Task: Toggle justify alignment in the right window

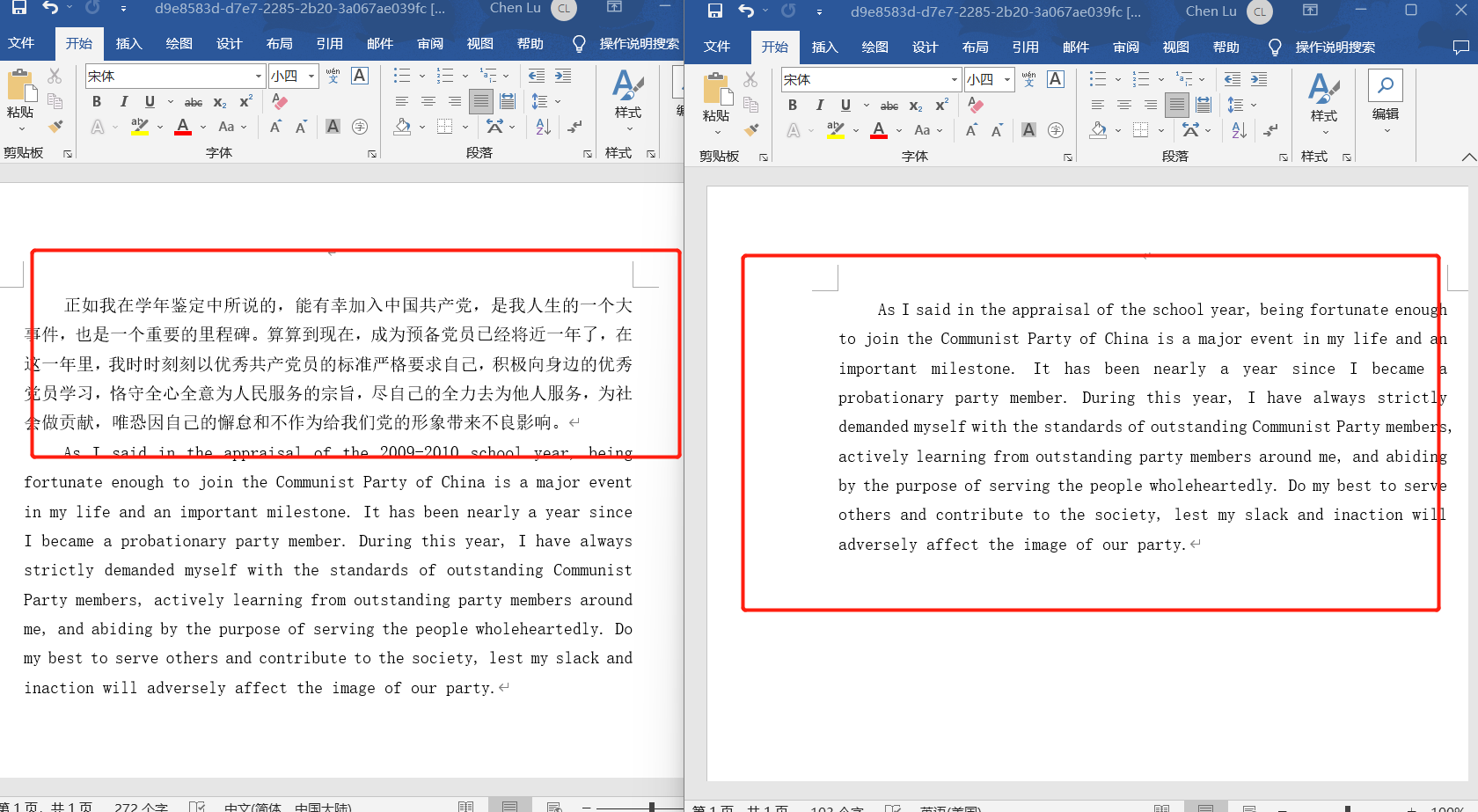Action: (x=1177, y=106)
